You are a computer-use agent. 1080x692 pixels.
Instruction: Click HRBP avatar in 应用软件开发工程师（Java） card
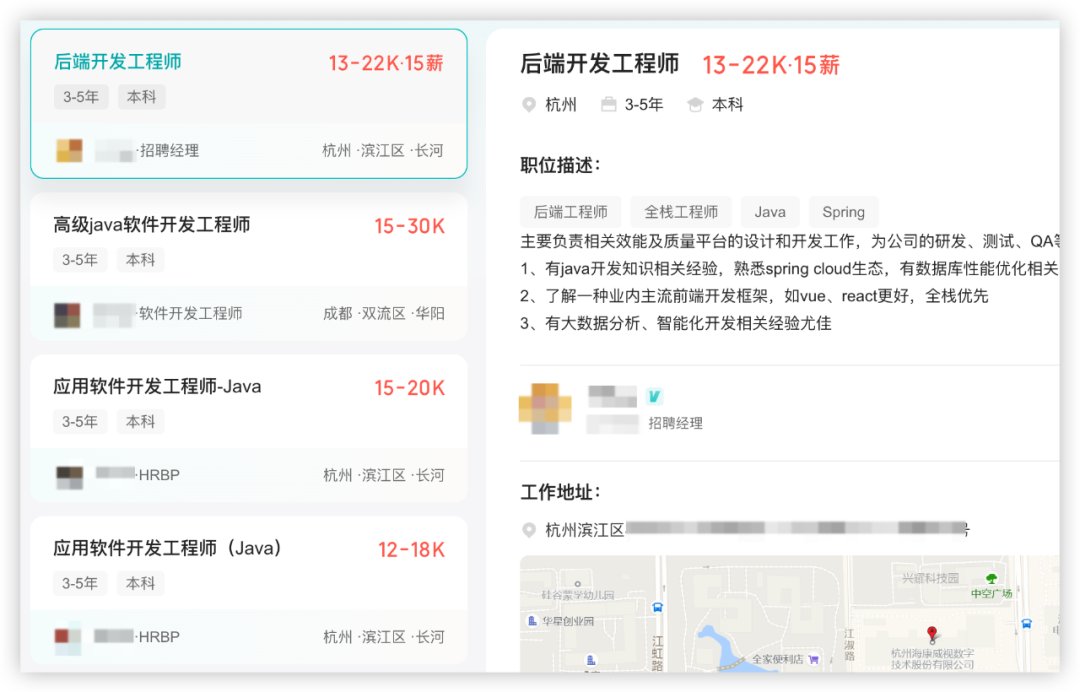(x=68, y=638)
